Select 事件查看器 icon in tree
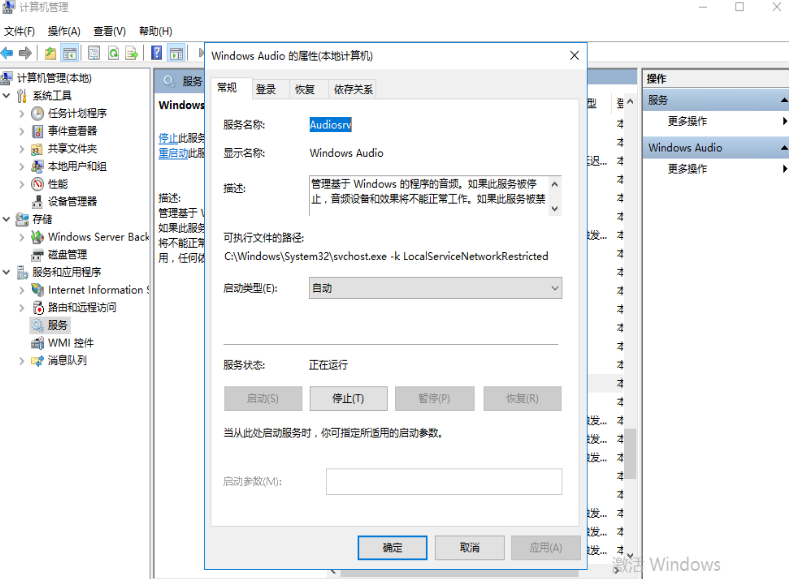 point(37,131)
